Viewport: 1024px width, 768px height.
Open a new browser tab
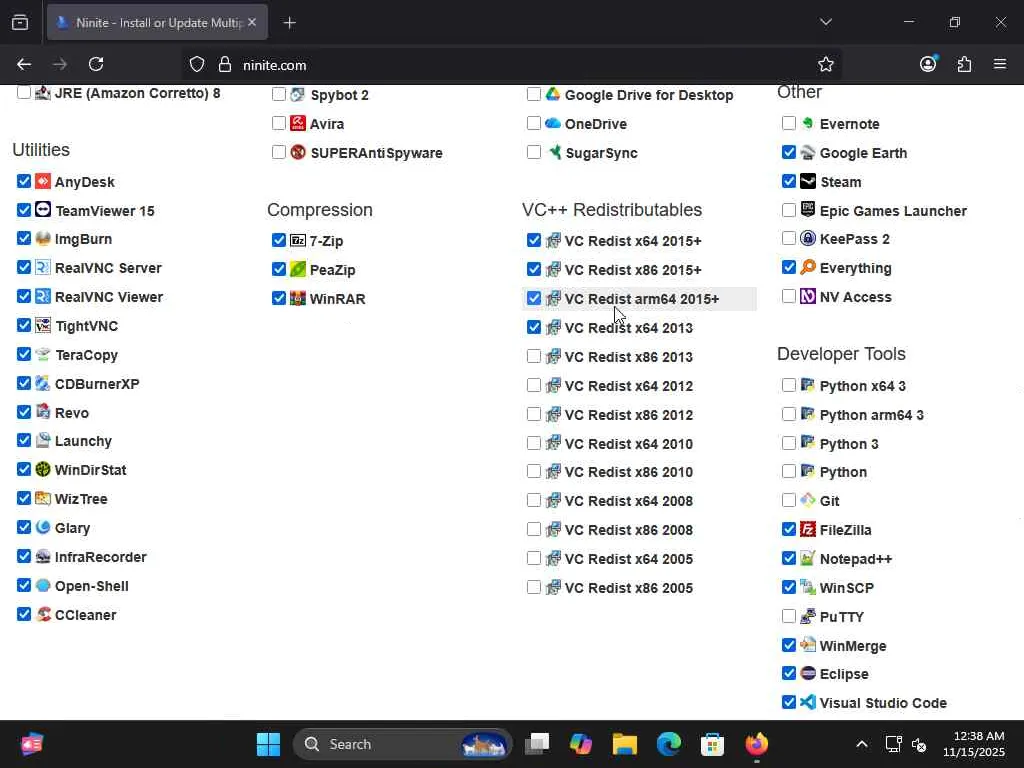(x=289, y=23)
